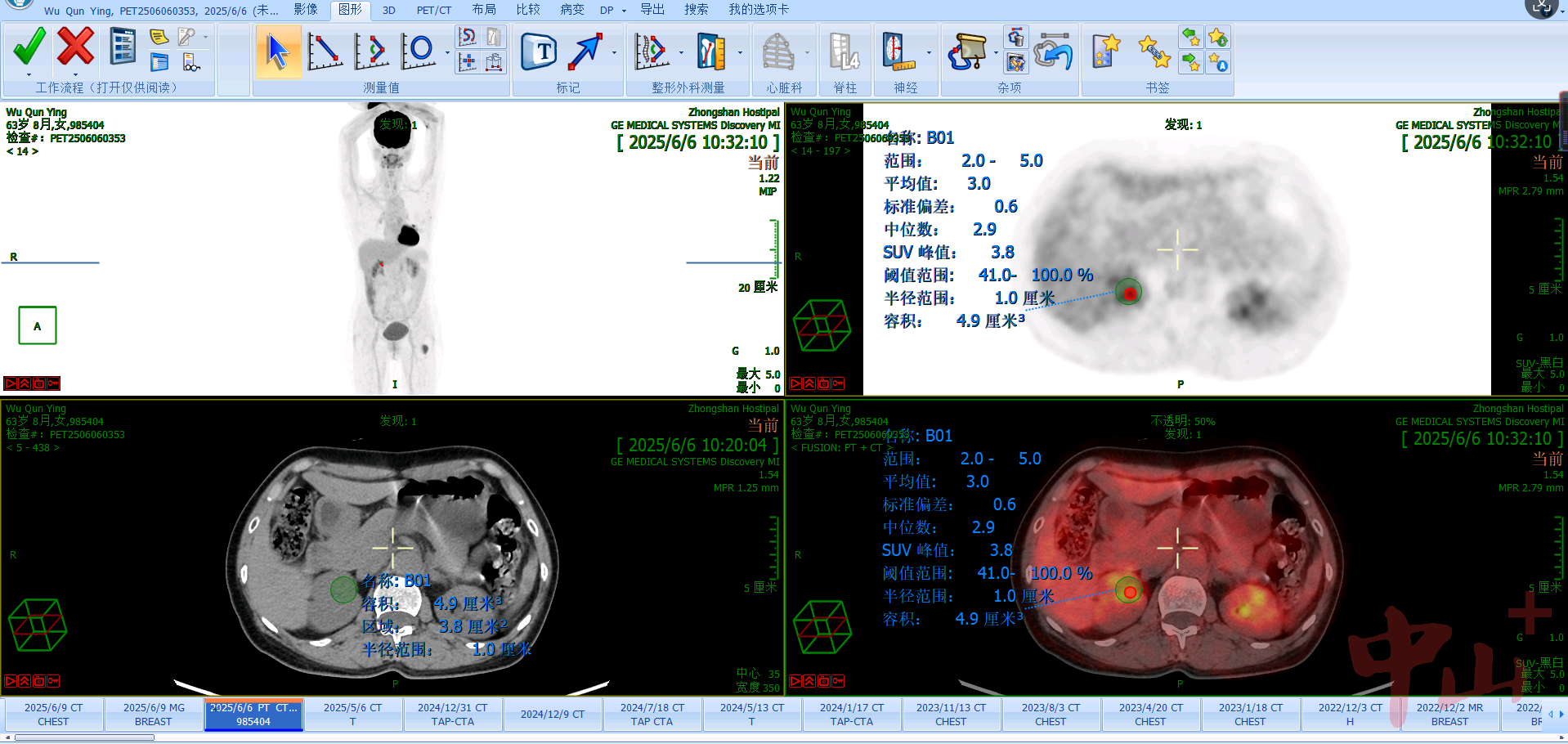Click the red X reject workflow icon
The height and width of the screenshot is (744, 1568).
[75, 47]
